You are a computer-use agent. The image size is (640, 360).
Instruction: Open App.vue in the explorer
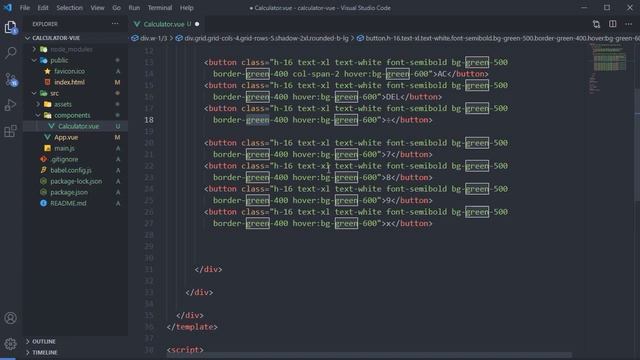pos(76,137)
